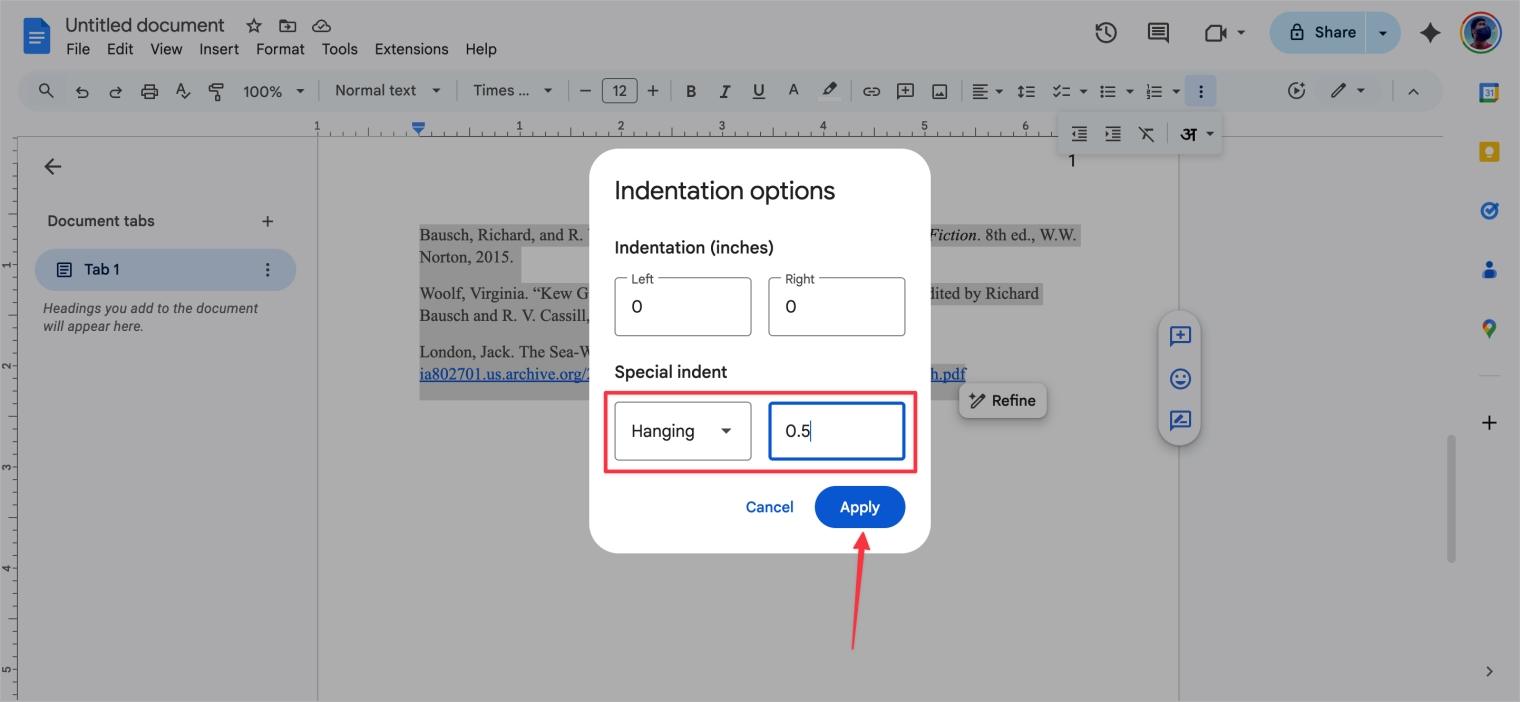
Task: Toggle italic formatting
Action: click(x=724, y=90)
